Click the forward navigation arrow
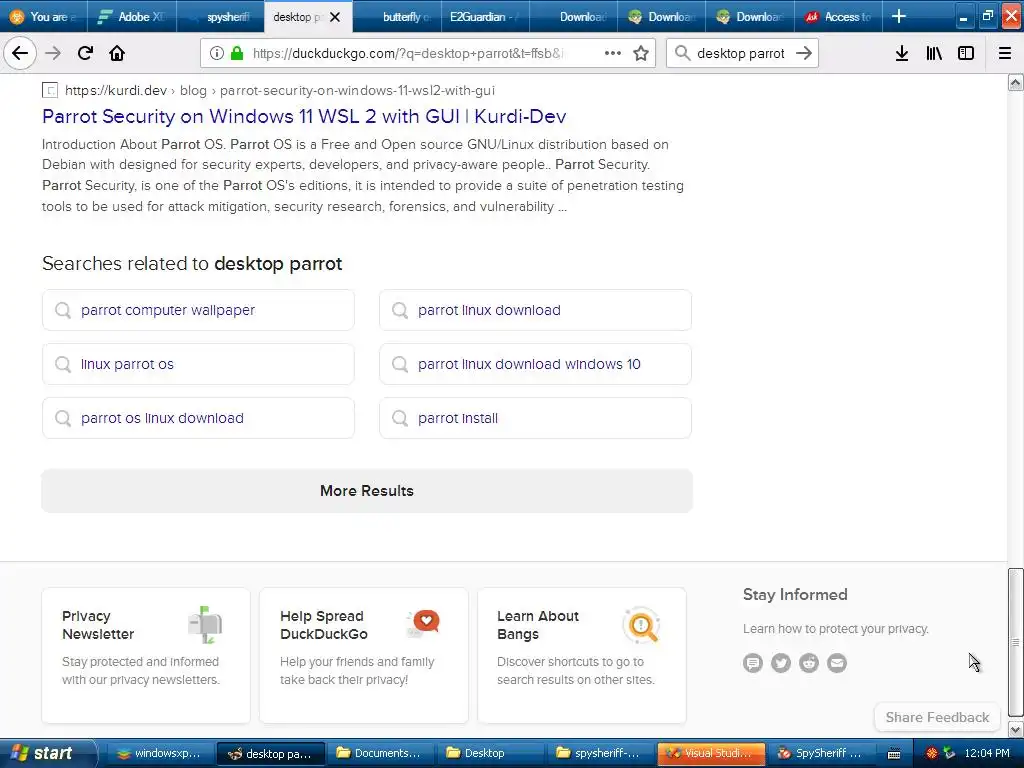The height and width of the screenshot is (768, 1024). pyautogui.click(x=53, y=53)
